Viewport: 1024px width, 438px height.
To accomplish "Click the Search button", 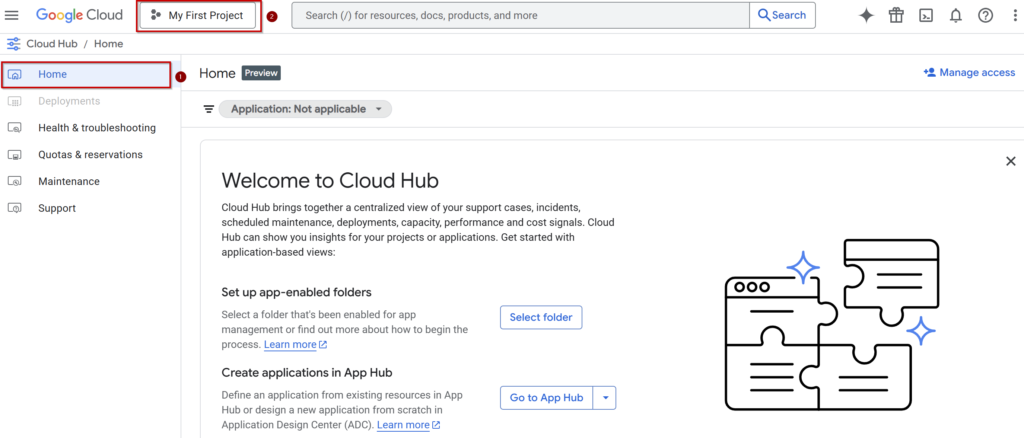I will tap(782, 15).
